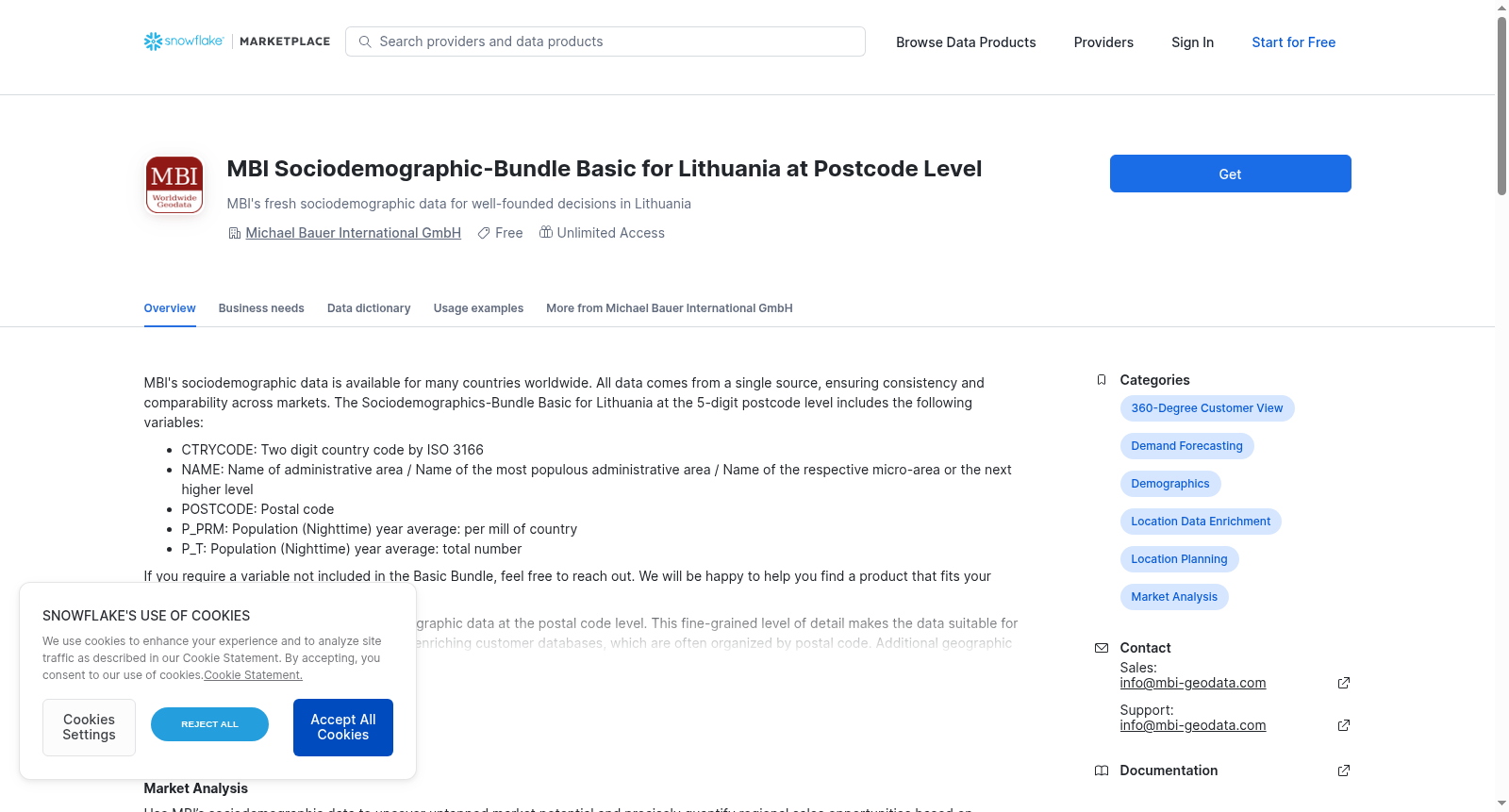Screen dimensions: 1509x812
Task: Focus the search providers input field
Action: click(605, 41)
